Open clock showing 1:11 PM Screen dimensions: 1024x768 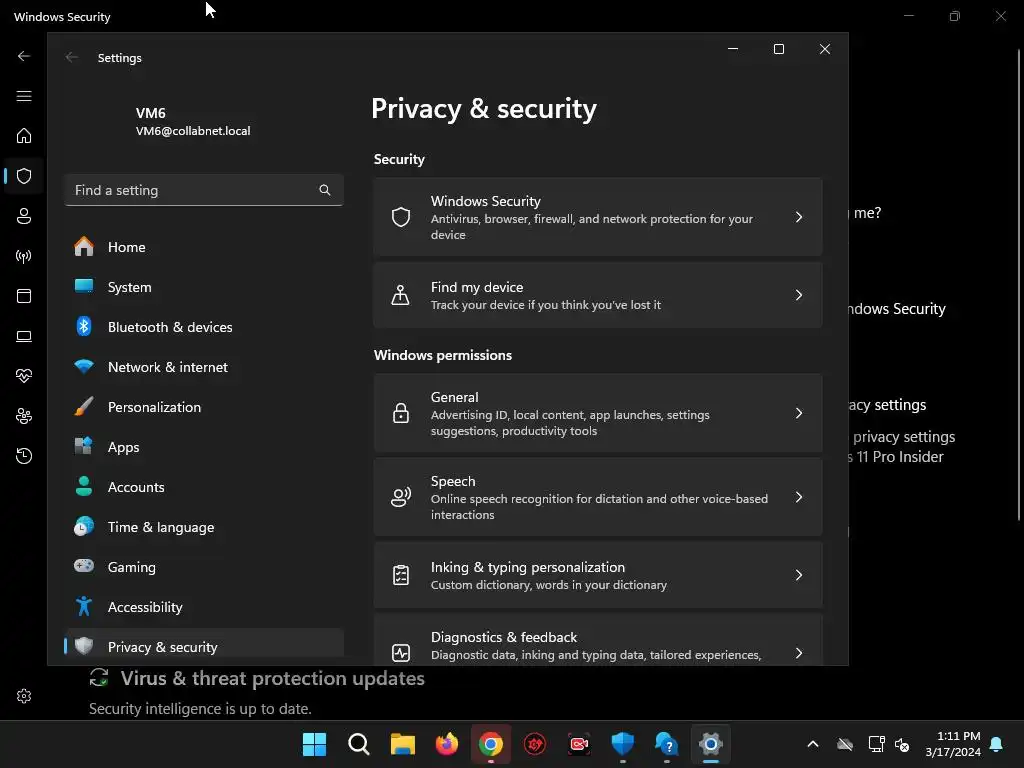coord(953,744)
